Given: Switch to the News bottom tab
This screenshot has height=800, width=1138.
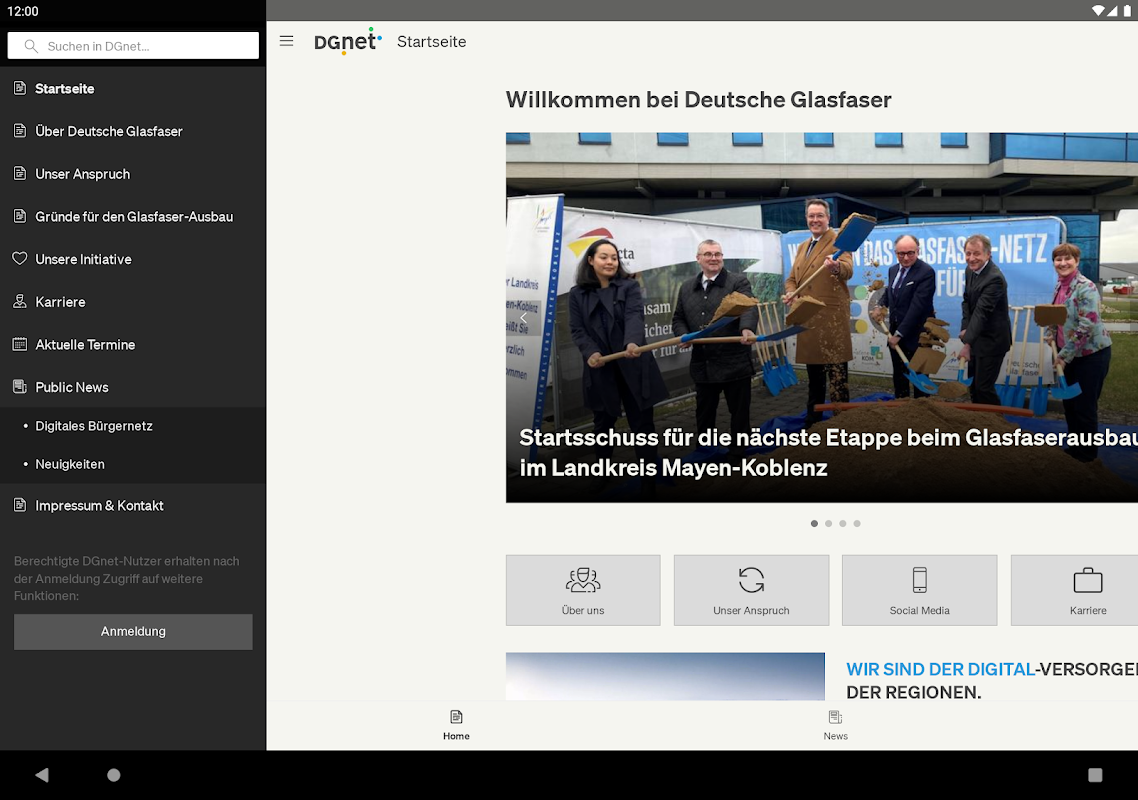Looking at the screenshot, I should pos(835,725).
